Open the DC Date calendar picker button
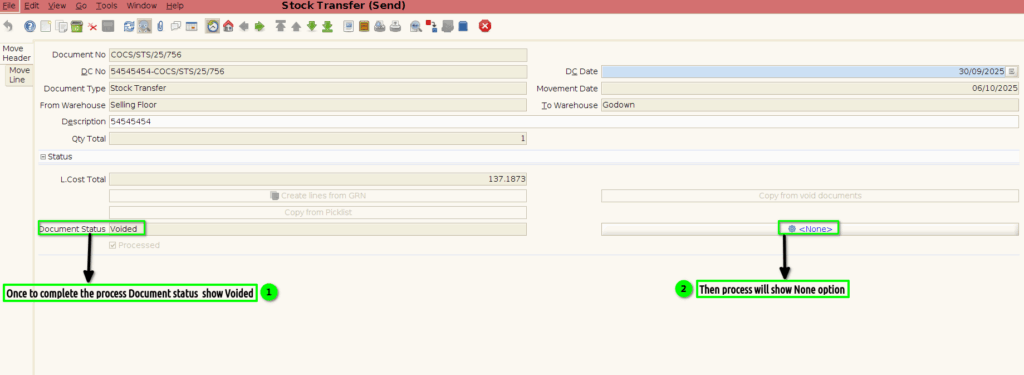1024x375 pixels. pyautogui.click(x=1012, y=71)
